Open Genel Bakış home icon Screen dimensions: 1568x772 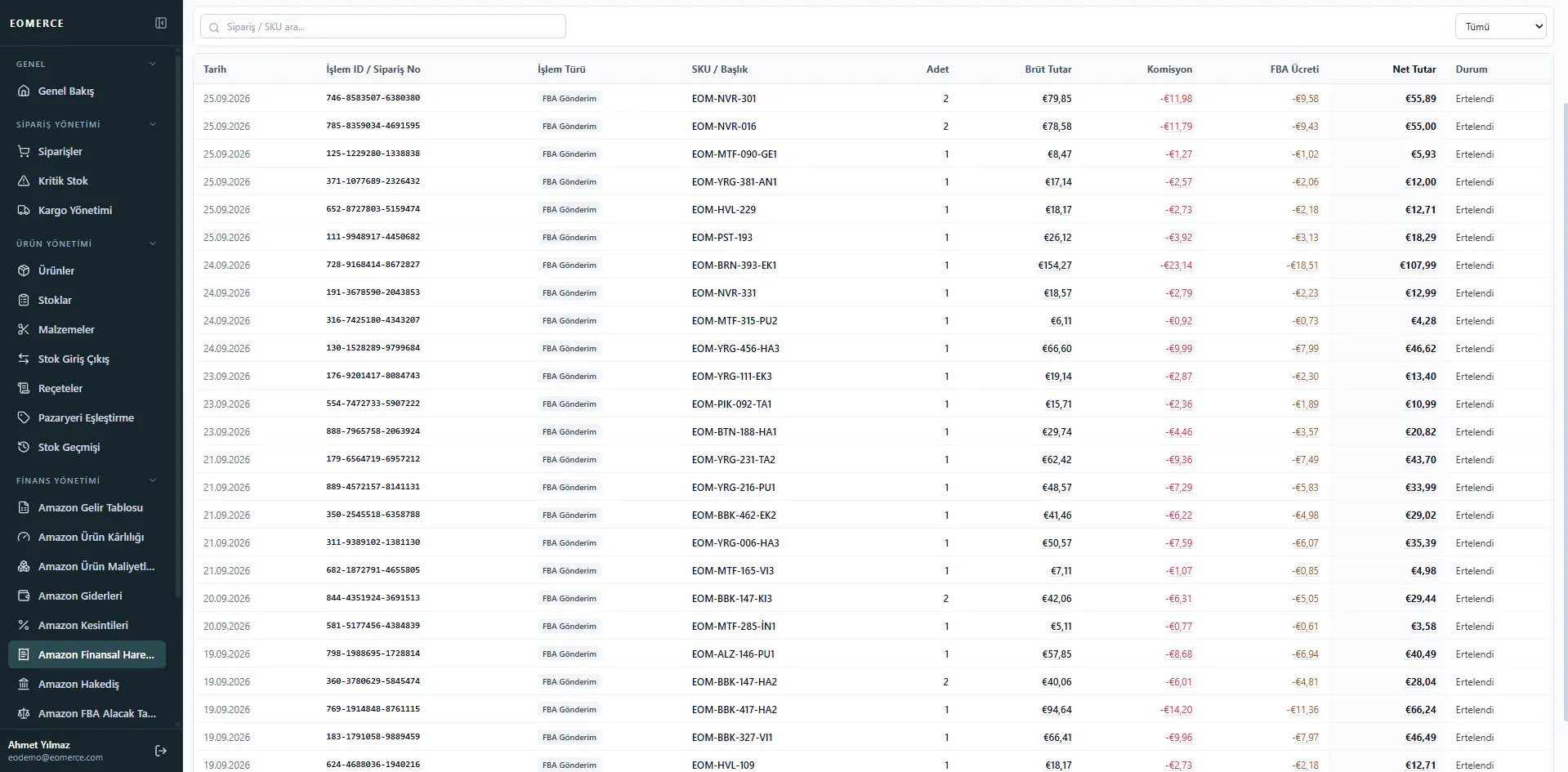pyautogui.click(x=24, y=91)
